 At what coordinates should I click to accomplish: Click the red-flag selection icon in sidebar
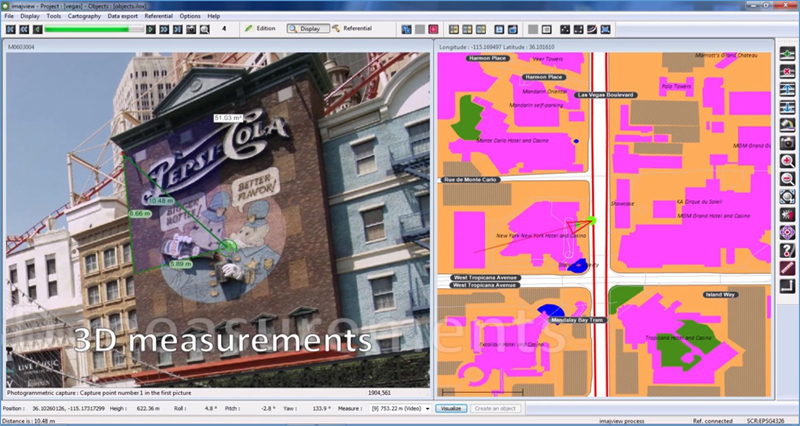tap(787, 215)
